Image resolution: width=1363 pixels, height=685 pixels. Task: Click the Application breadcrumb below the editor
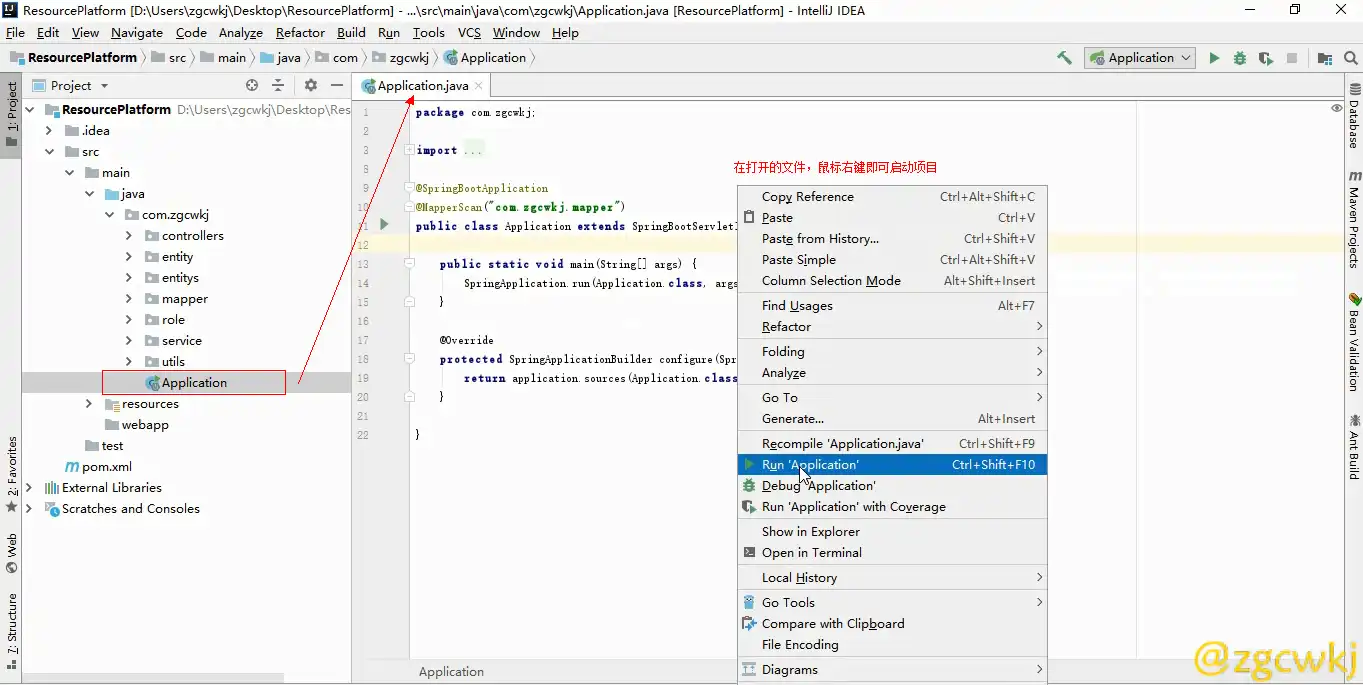click(x=451, y=672)
